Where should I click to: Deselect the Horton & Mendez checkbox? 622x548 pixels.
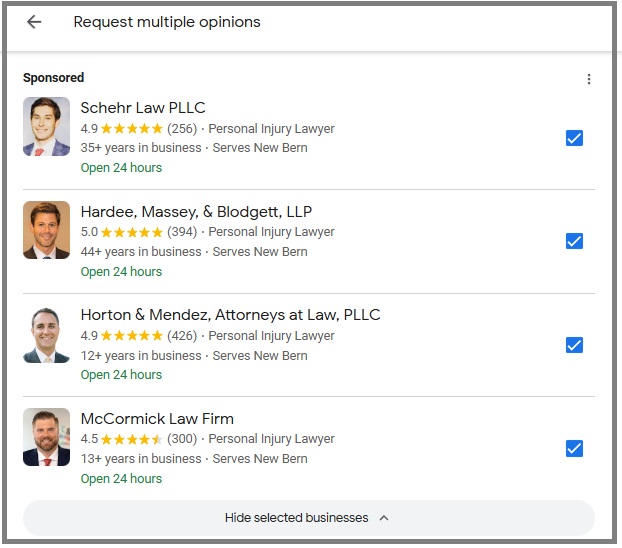[x=574, y=345]
